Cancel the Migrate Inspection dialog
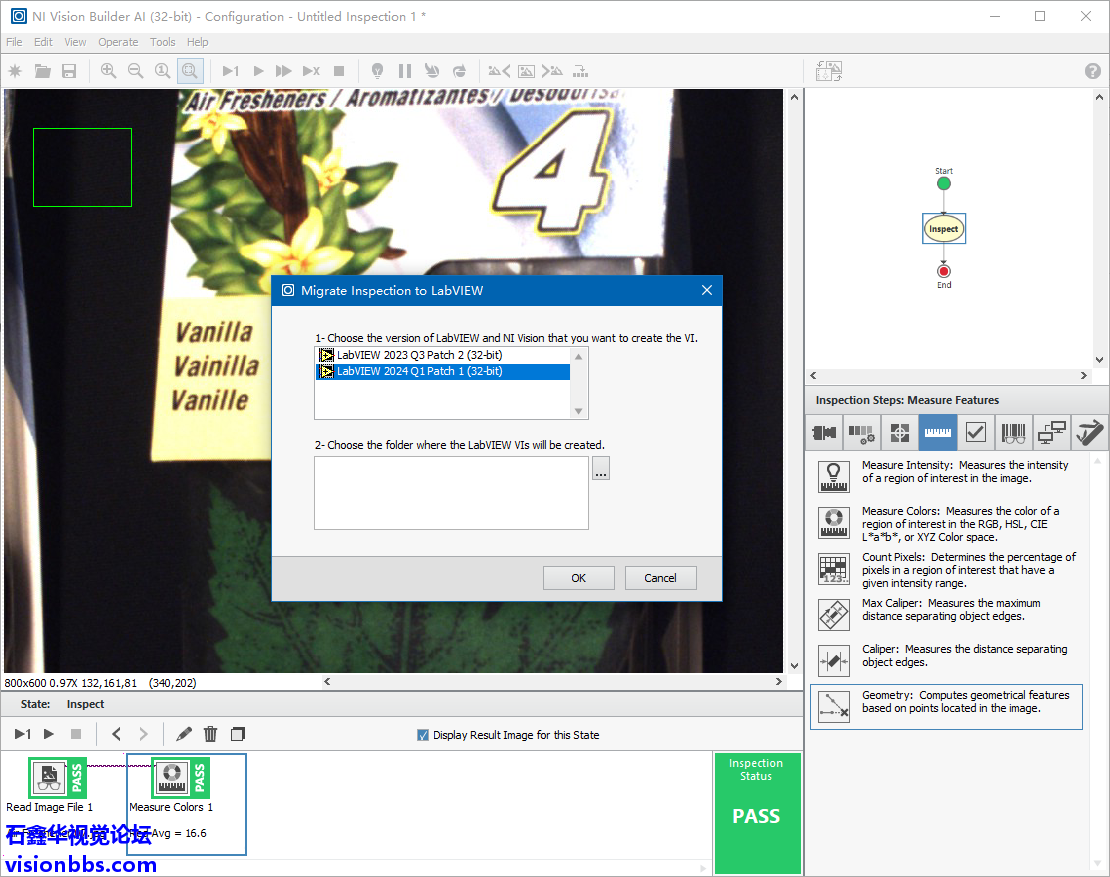Viewport: 1110px width, 877px height. 660,578
